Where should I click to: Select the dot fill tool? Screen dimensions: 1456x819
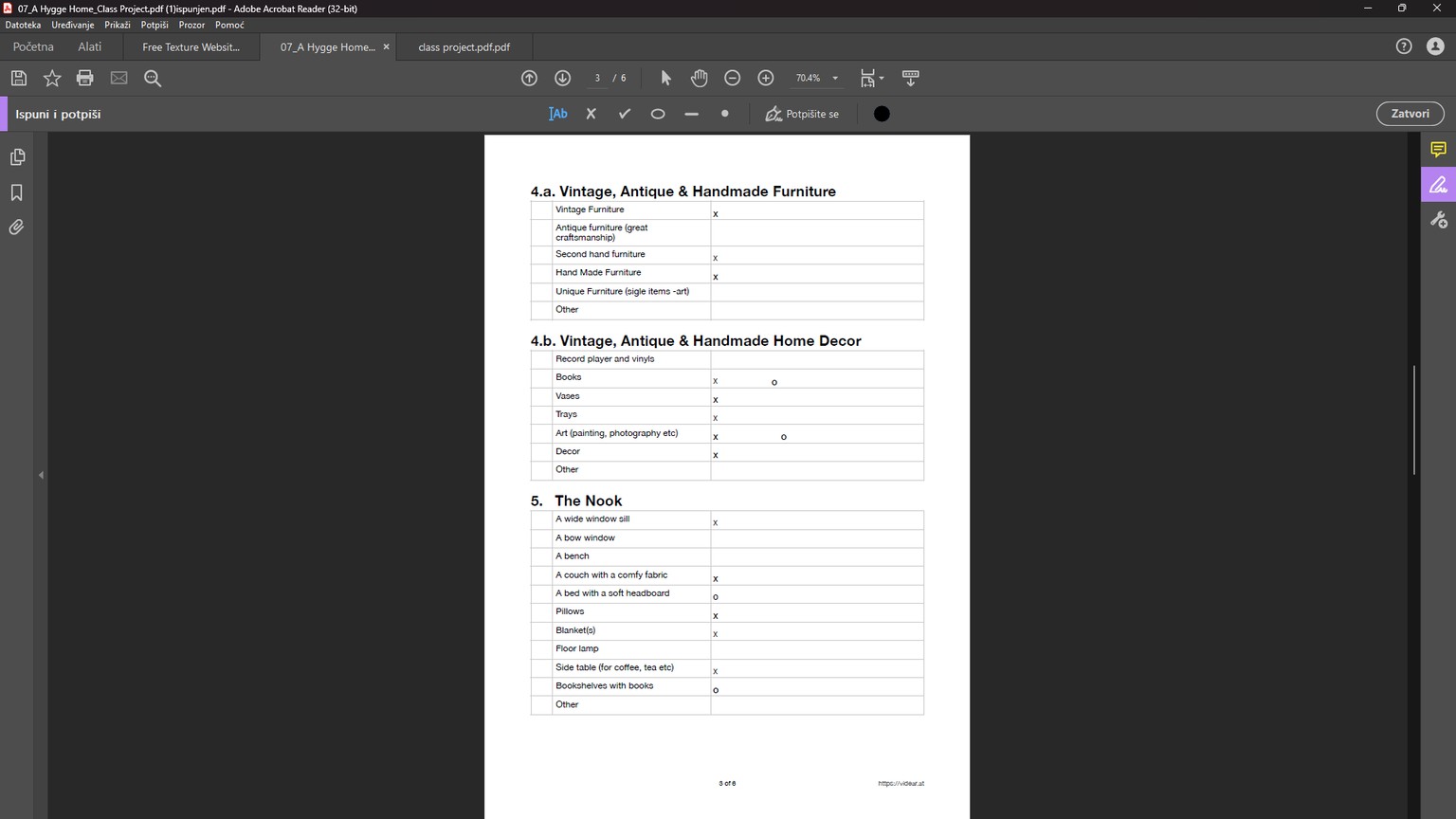click(x=725, y=114)
